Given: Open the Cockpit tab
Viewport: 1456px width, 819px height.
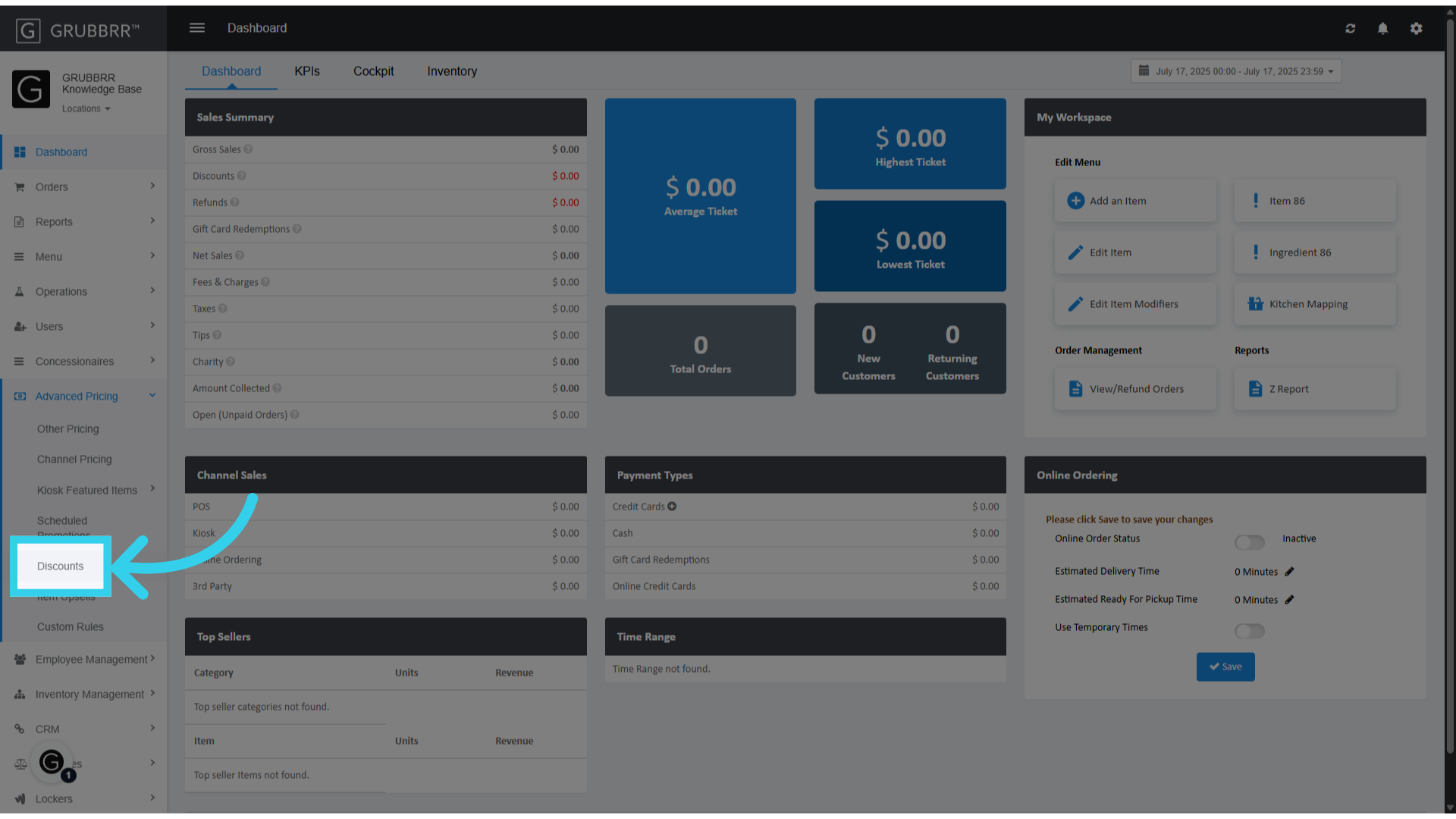Looking at the screenshot, I should coord(373,71).
